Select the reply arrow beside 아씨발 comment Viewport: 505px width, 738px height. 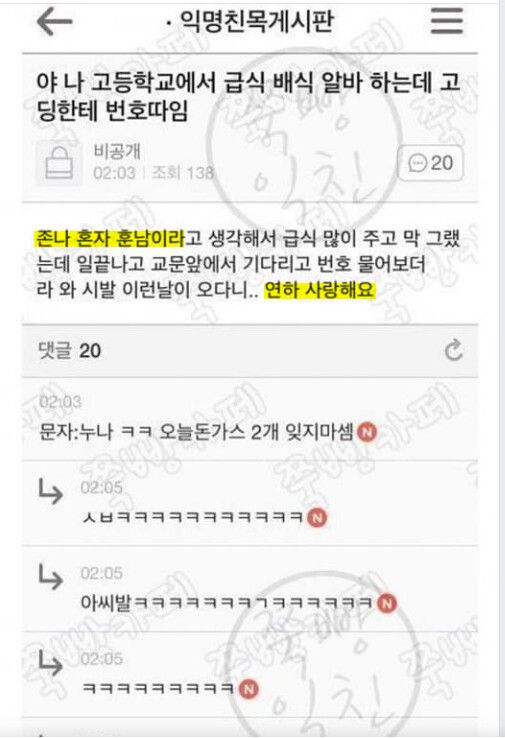(50, 577)
